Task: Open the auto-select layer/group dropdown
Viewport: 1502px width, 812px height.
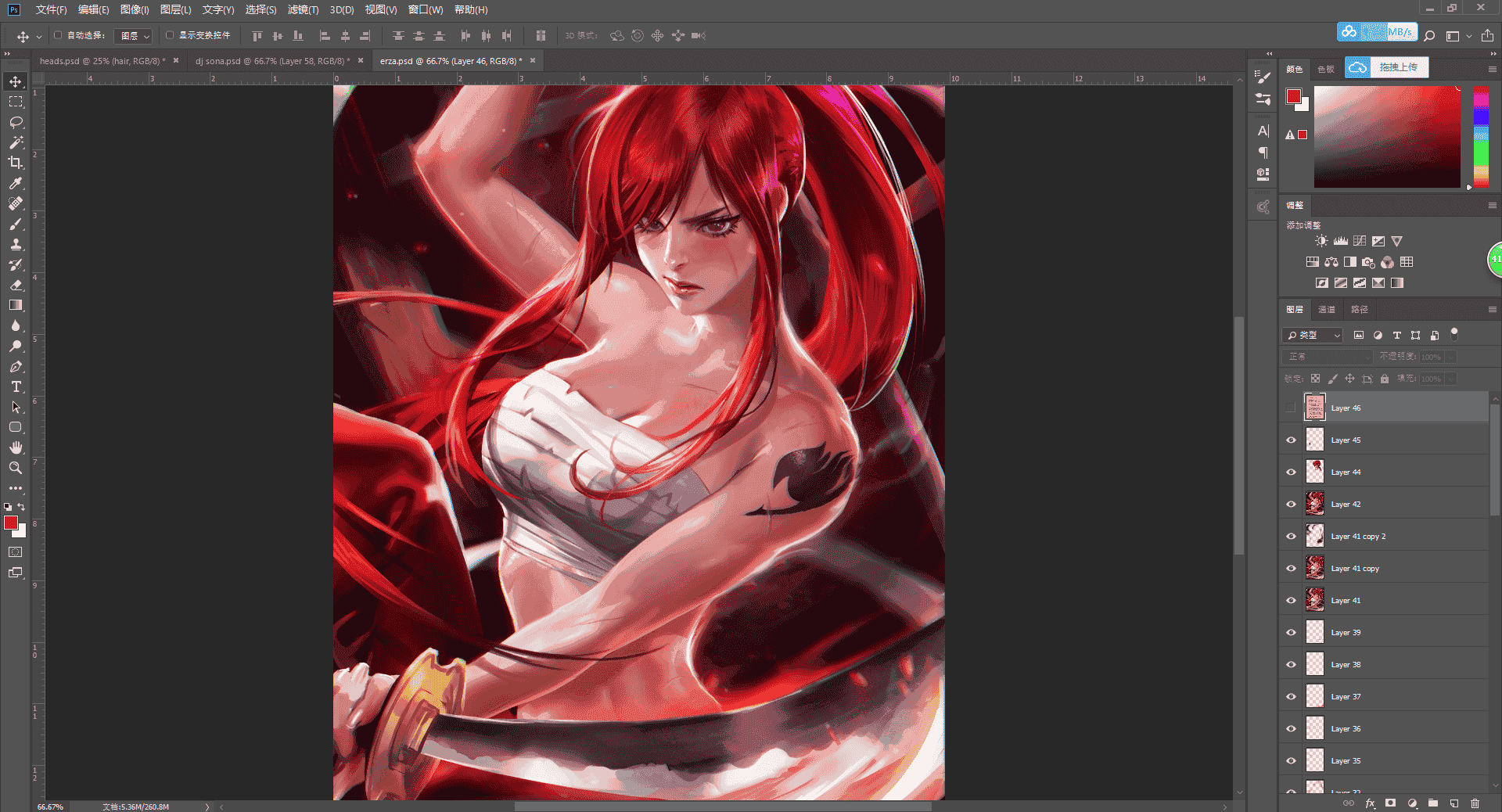Action: click(x=133, y=36)
